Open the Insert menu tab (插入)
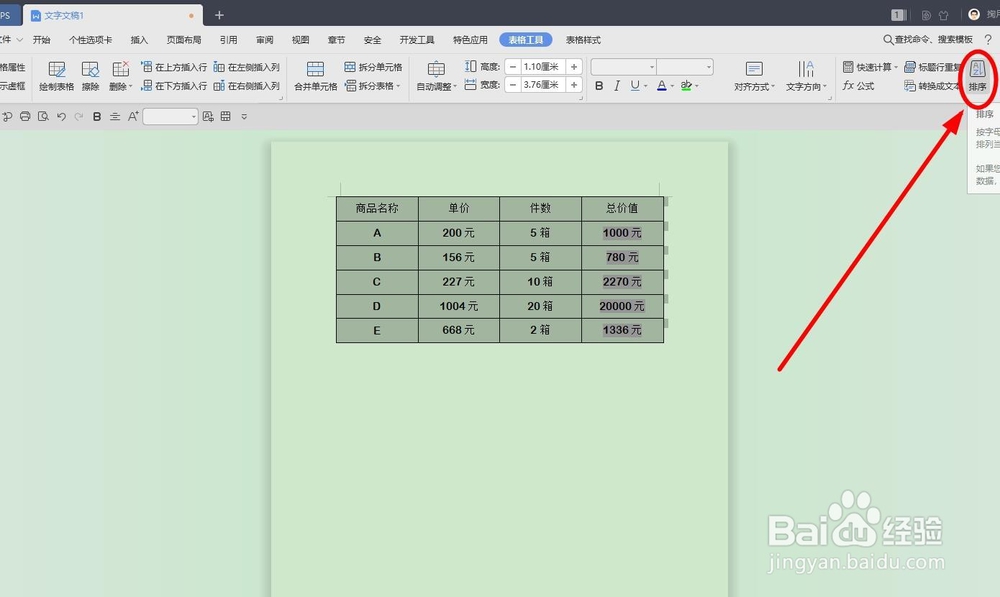This screenshot has width=1000, height=597. click(138, 39)
